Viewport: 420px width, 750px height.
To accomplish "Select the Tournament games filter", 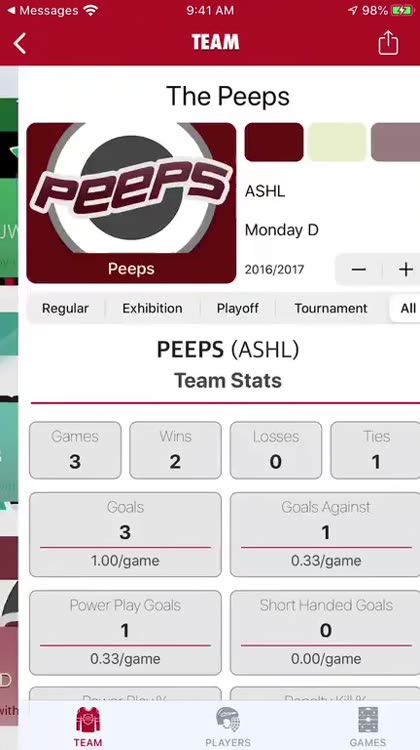I will click(x=331, y=308).
